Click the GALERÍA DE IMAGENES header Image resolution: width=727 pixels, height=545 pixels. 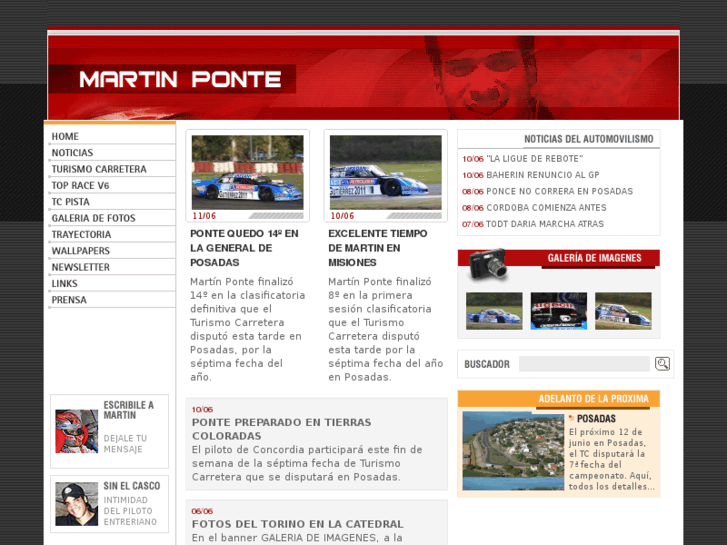tap(594, 258)
